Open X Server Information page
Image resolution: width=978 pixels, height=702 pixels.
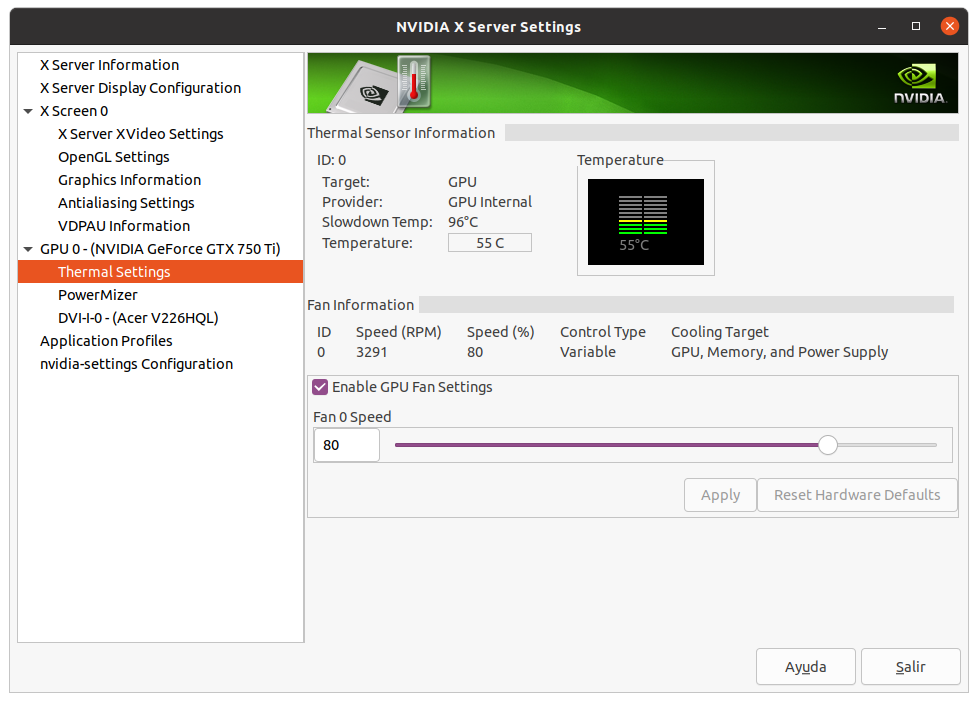tap(109, 65)
